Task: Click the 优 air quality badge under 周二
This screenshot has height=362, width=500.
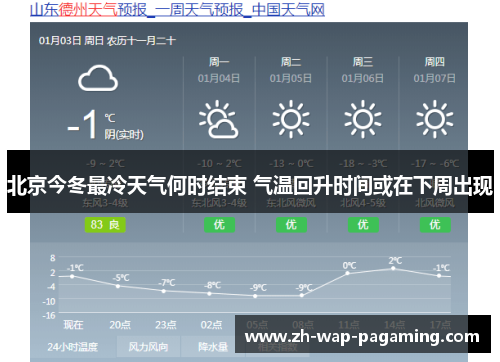Action: click(291, 225)
